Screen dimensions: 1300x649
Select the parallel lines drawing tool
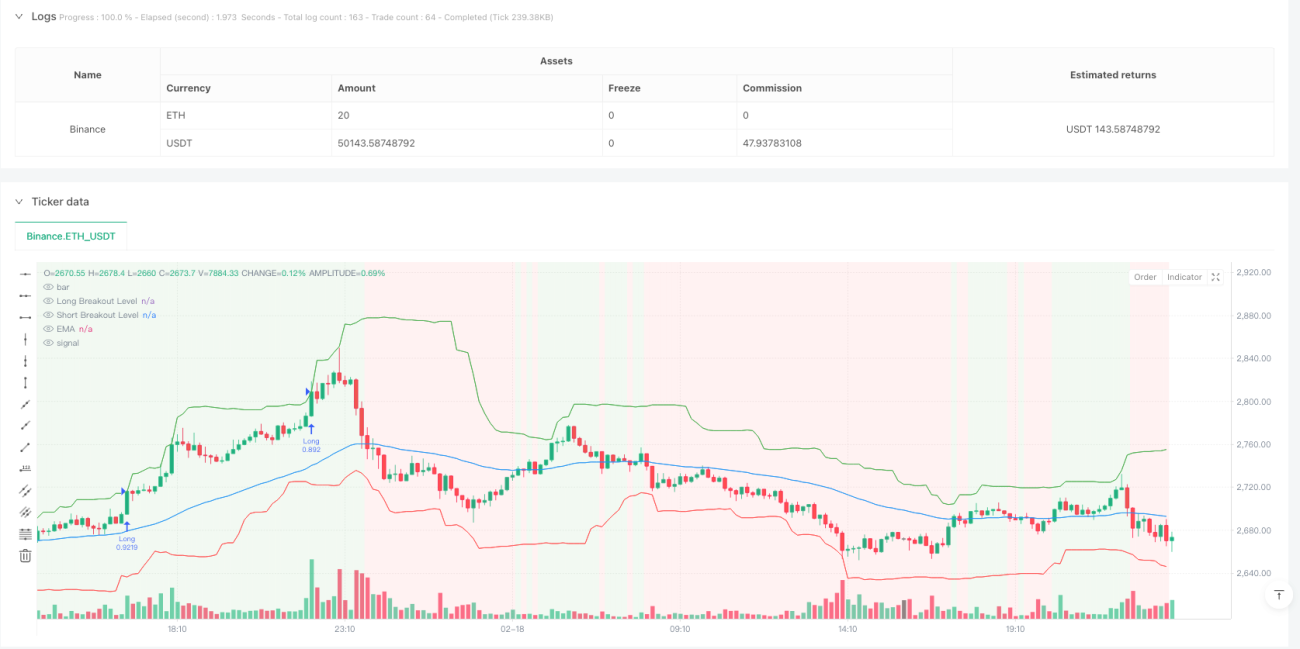click(x=25, y=491)
